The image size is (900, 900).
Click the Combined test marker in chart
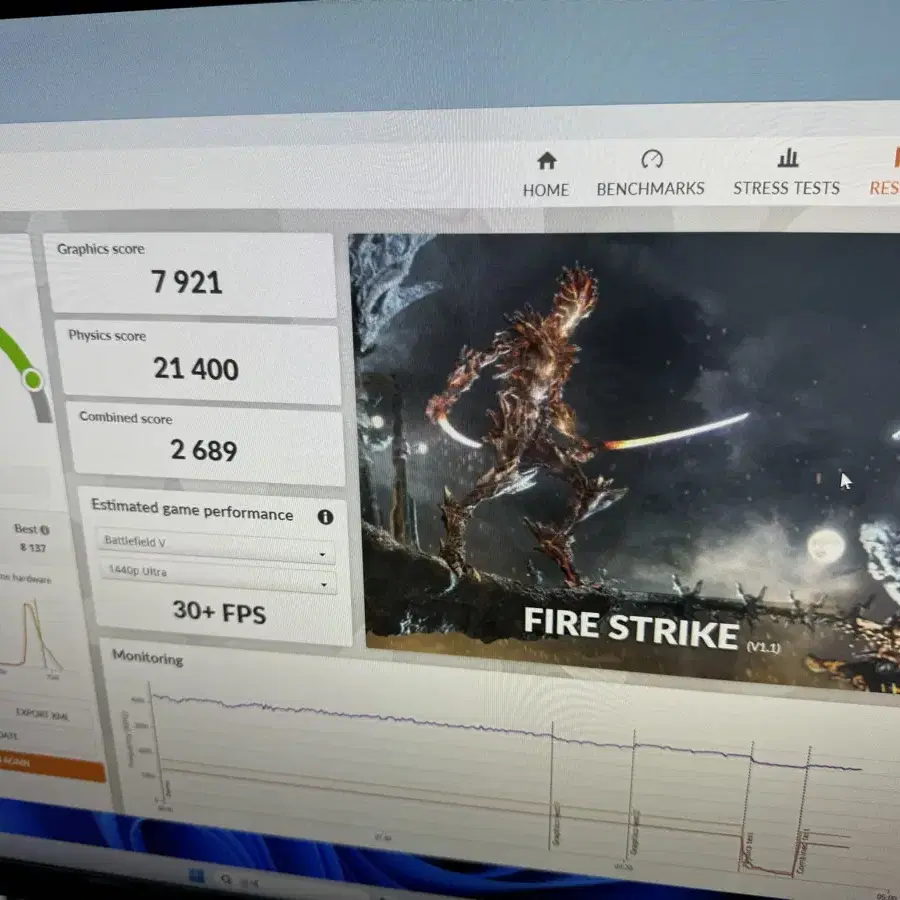click(803, 851)
